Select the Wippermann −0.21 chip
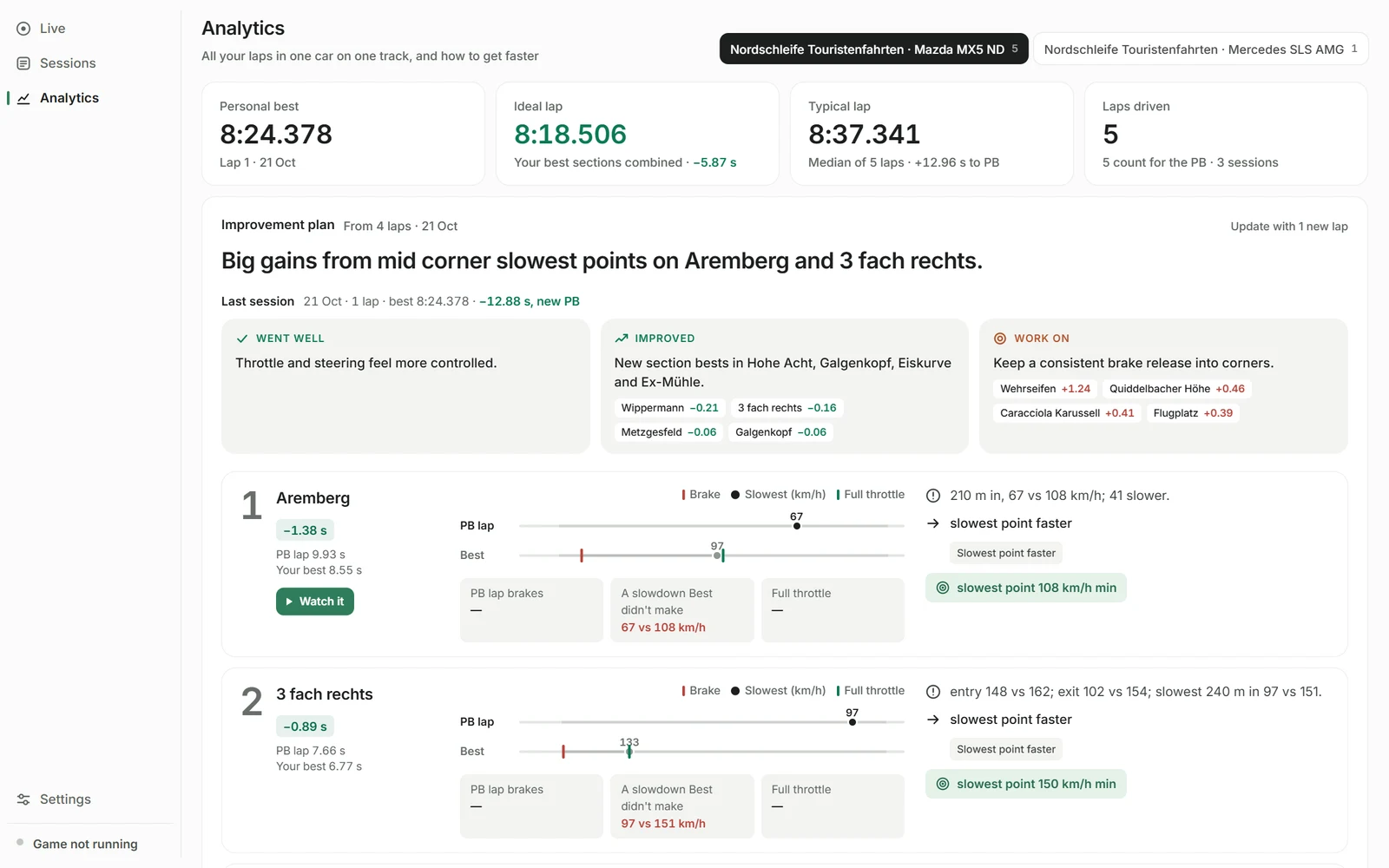The height and width of the screenshot is (868, 1389). coord(669,408)
